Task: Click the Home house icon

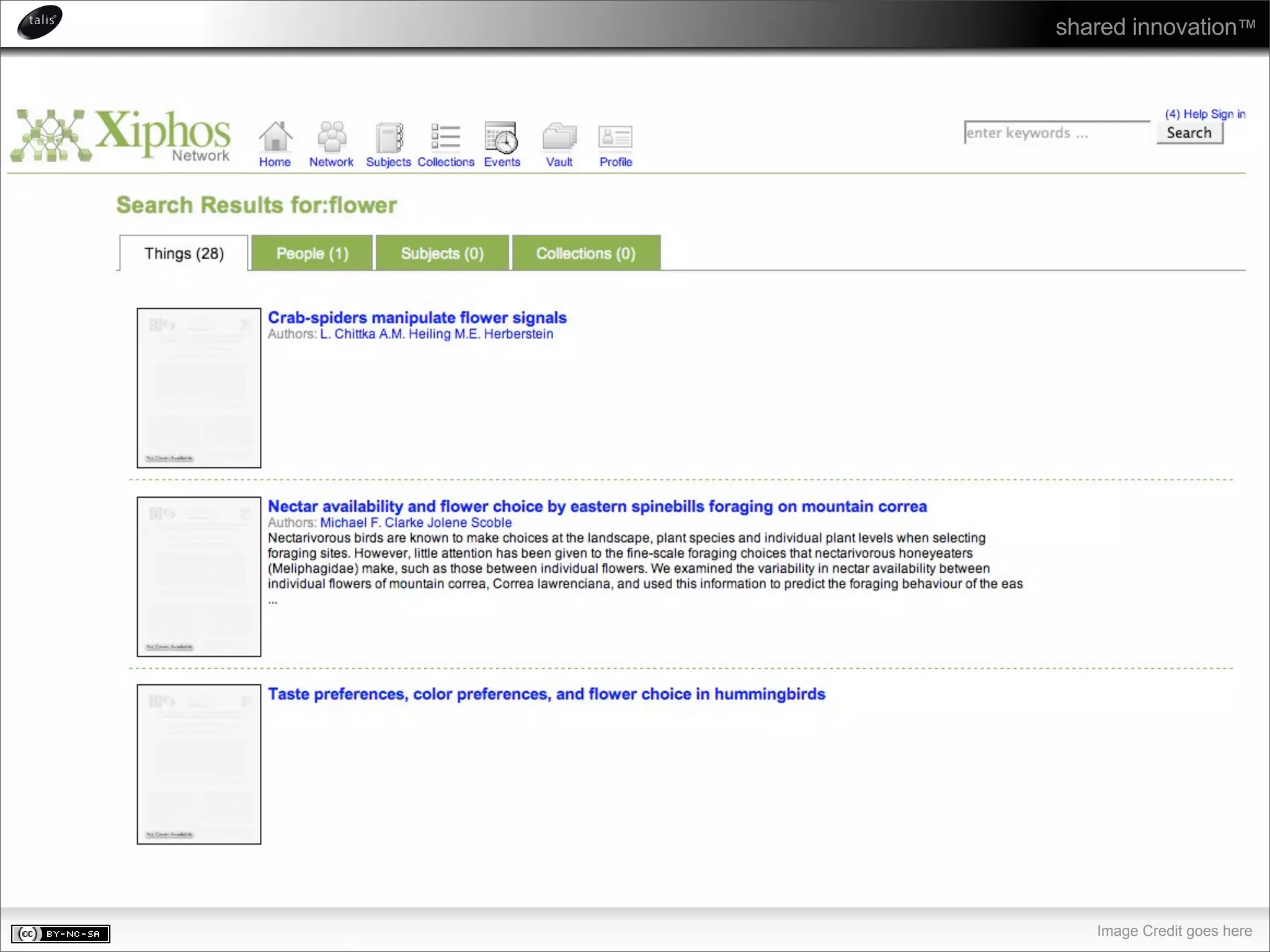Action: (275, 136)
